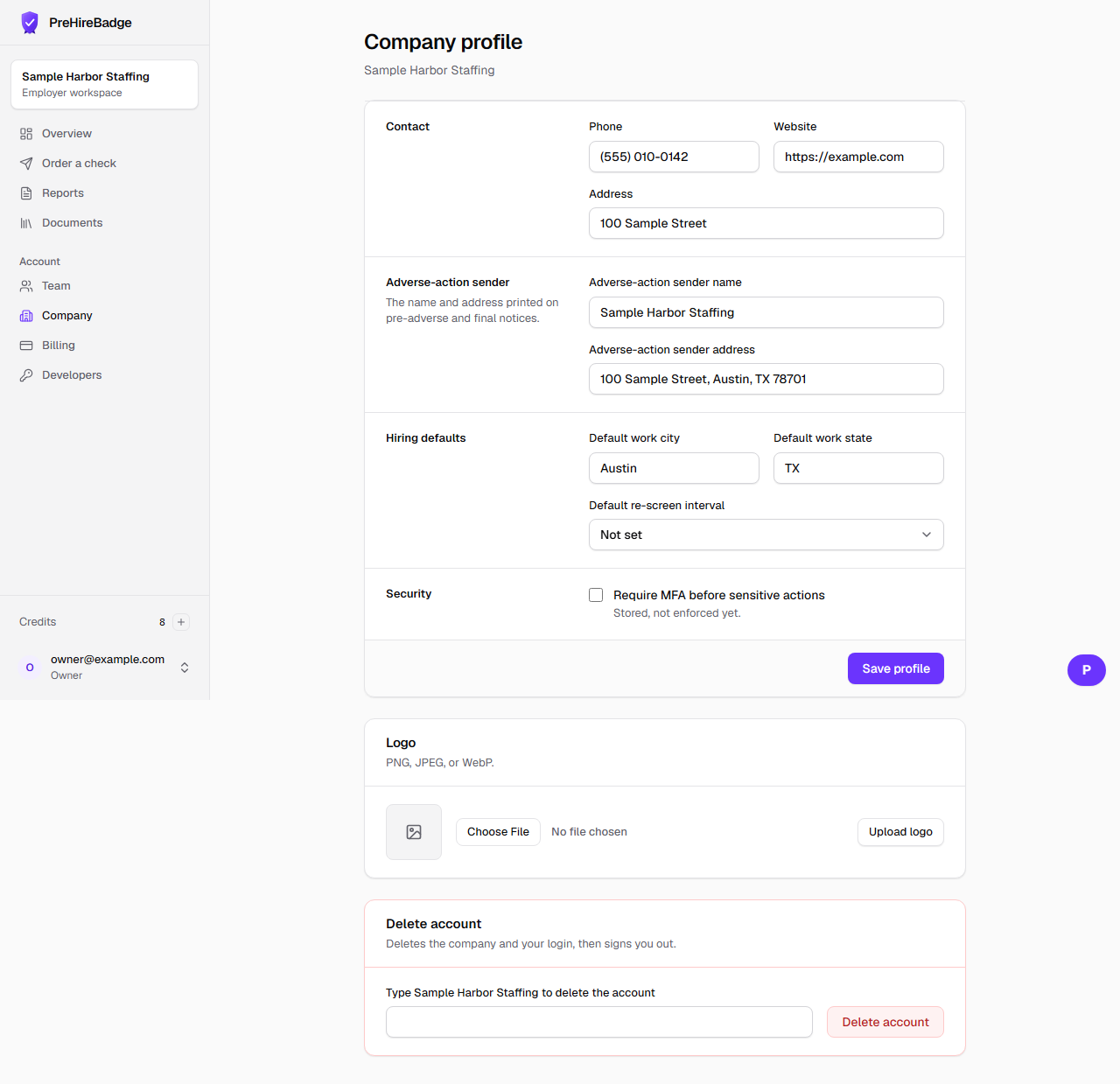The height and width of the screenshot is (1084, 1120).
Task: Focus the Phone input field
Action: coord(674,157)
